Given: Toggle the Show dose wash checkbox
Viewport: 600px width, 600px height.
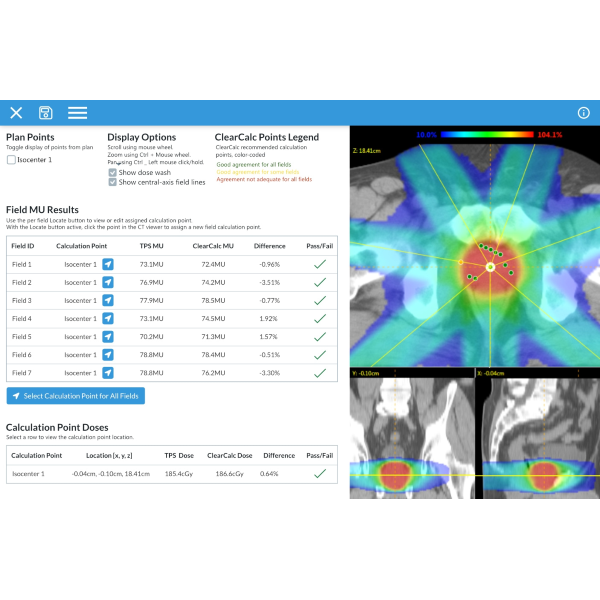Looking at the screenshot, I should [x=112, y=172].
